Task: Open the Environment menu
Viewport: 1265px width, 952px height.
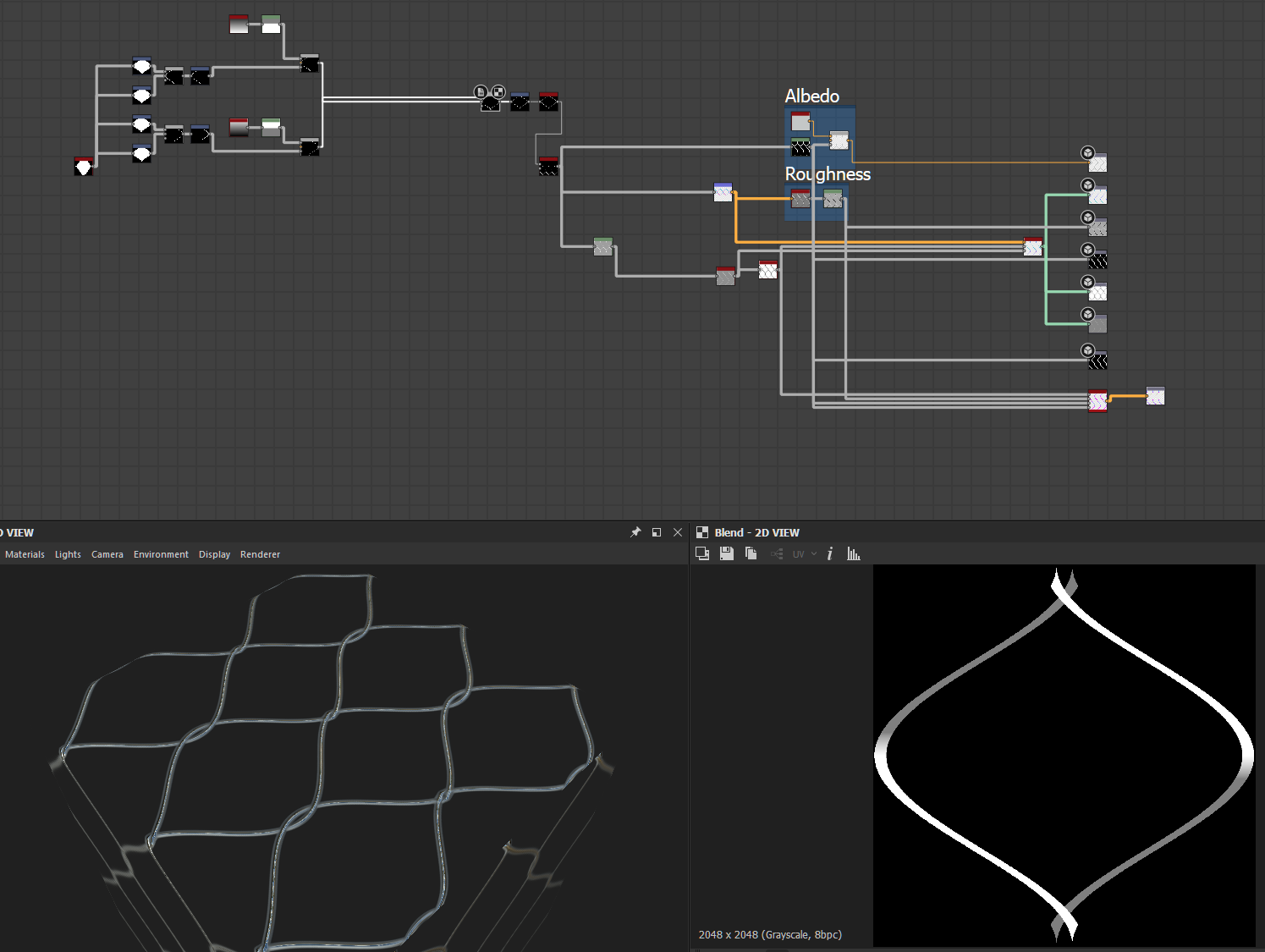Action: [161, 554]
